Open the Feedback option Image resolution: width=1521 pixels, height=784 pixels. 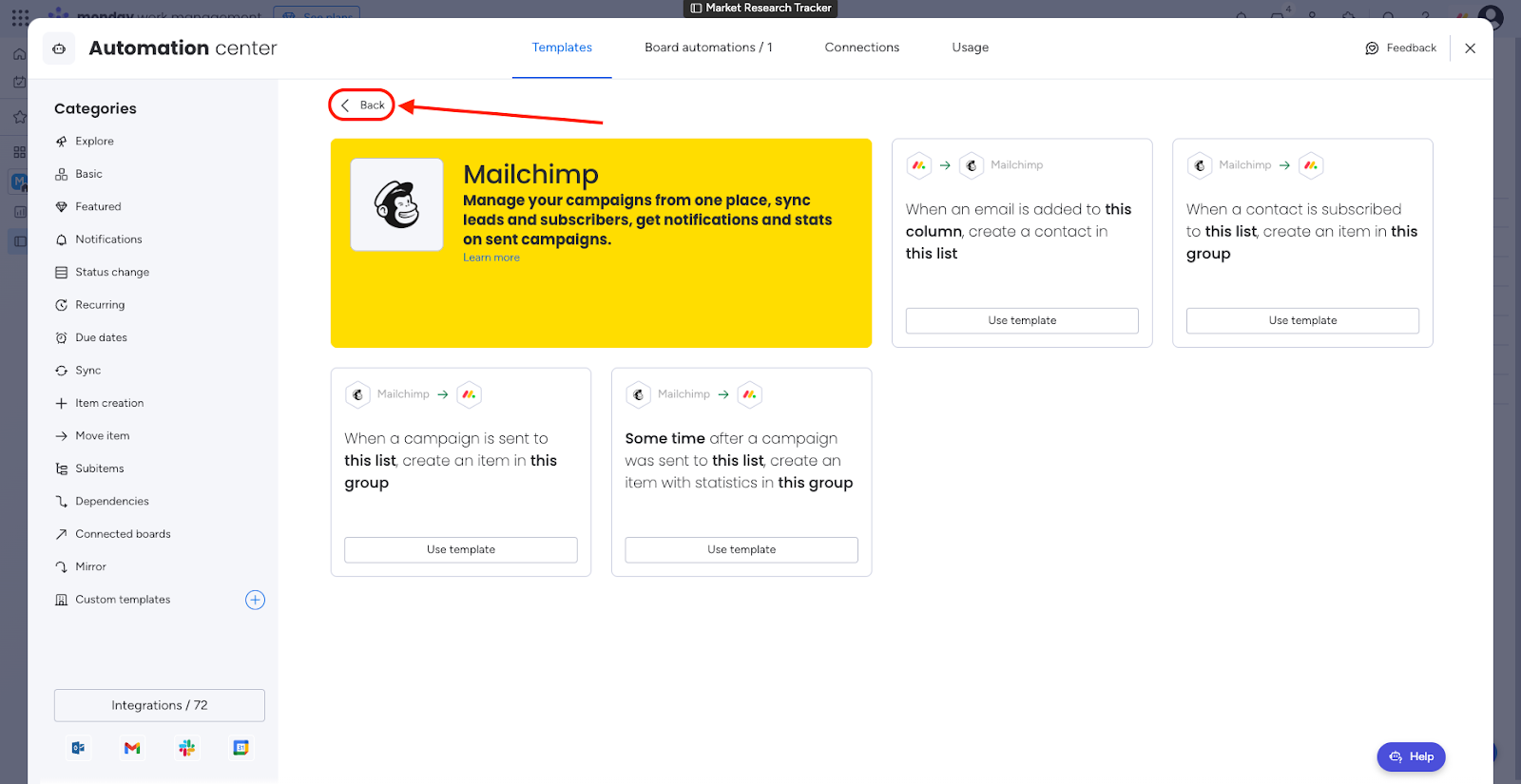[x=1401, y=48]
